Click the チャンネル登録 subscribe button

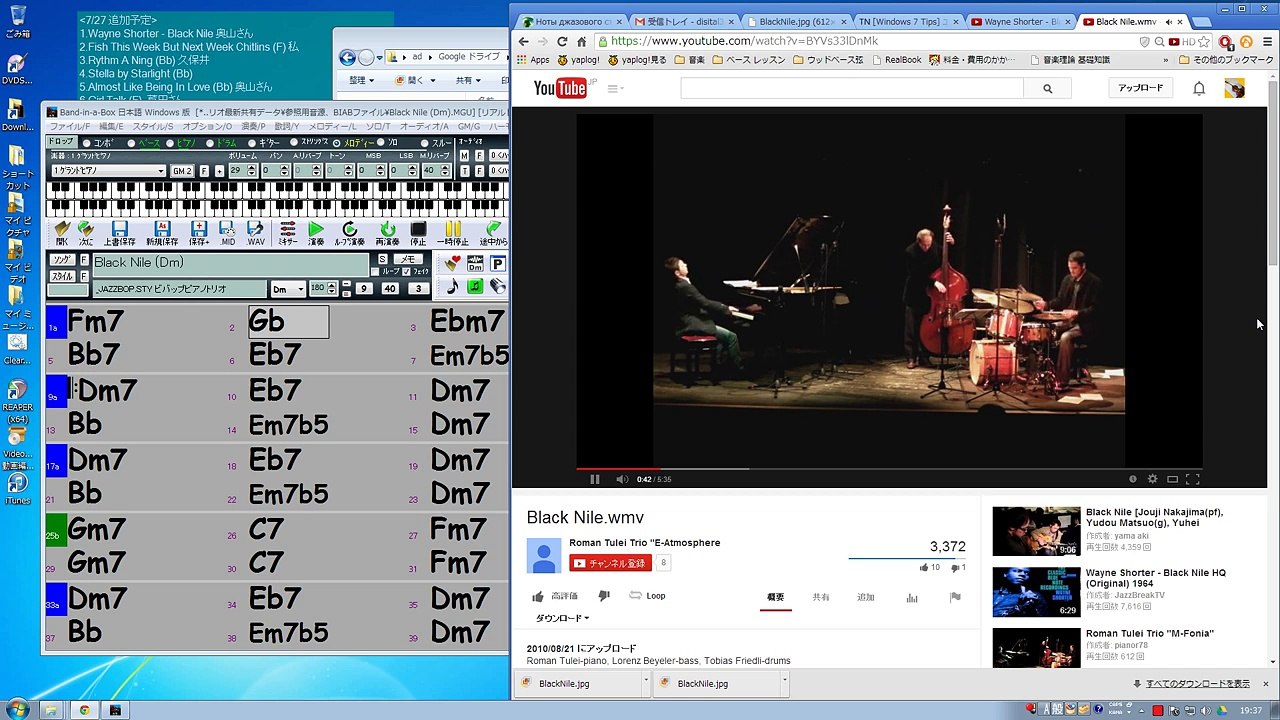coord(610,563)
